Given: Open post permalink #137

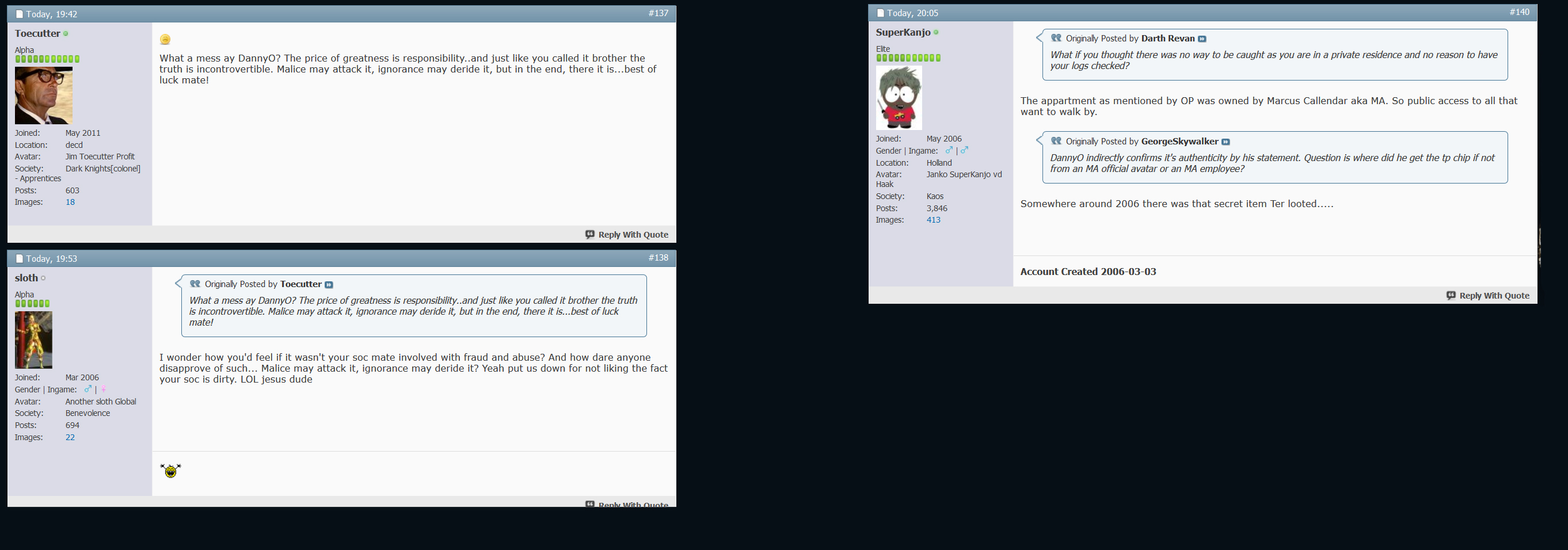Looking at the screenshot, I should (x=658, y=13).
